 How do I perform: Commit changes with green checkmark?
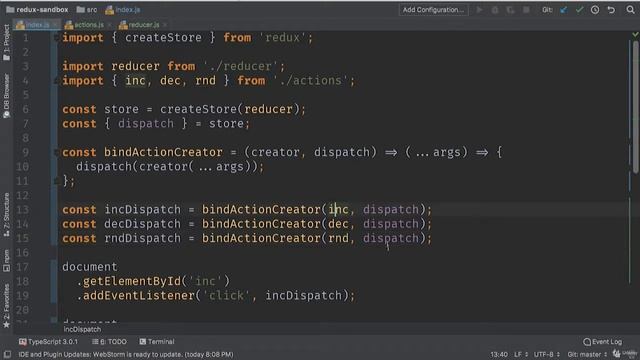tap(579, 10)
